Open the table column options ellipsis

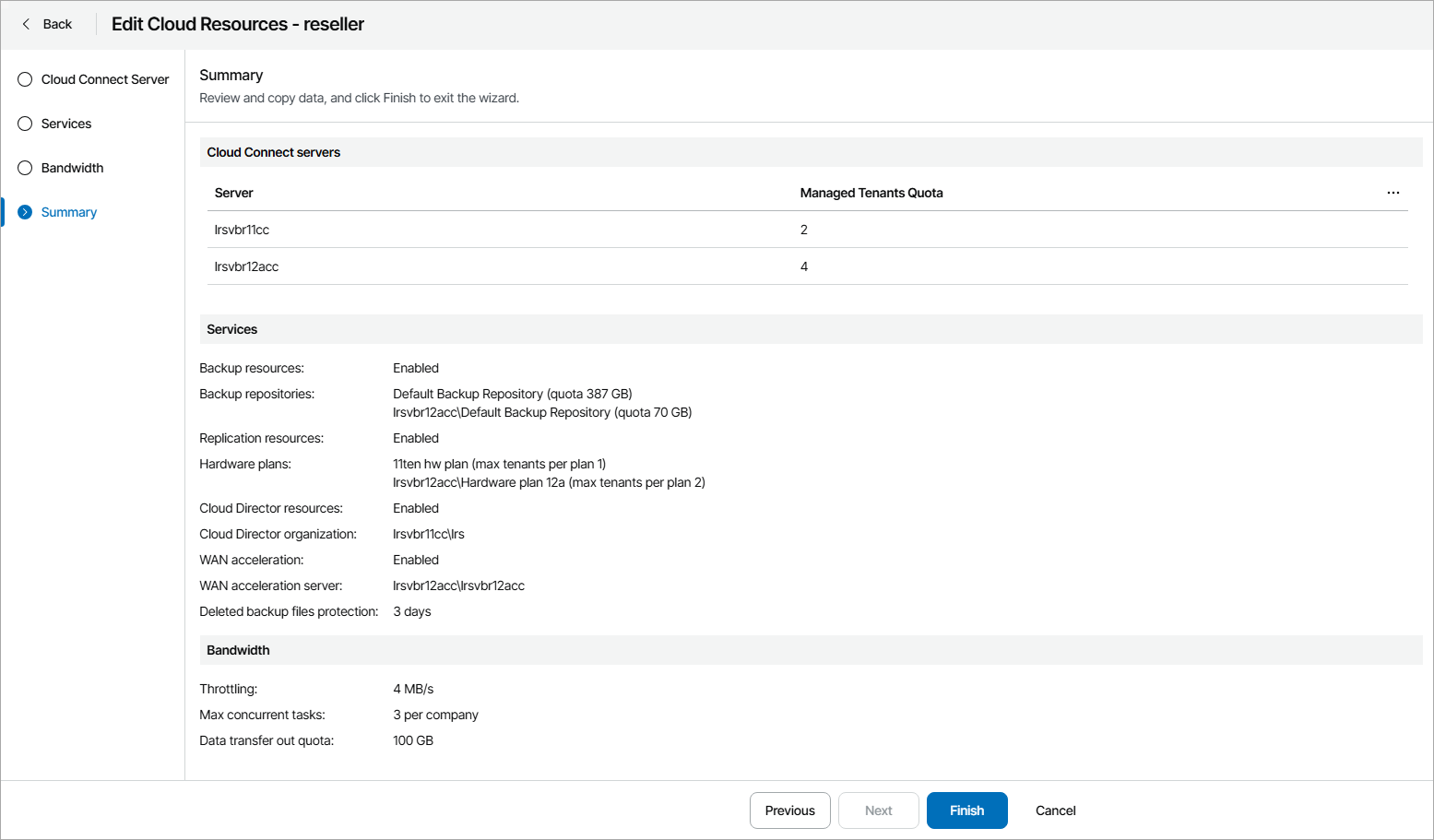(1393, 193)
